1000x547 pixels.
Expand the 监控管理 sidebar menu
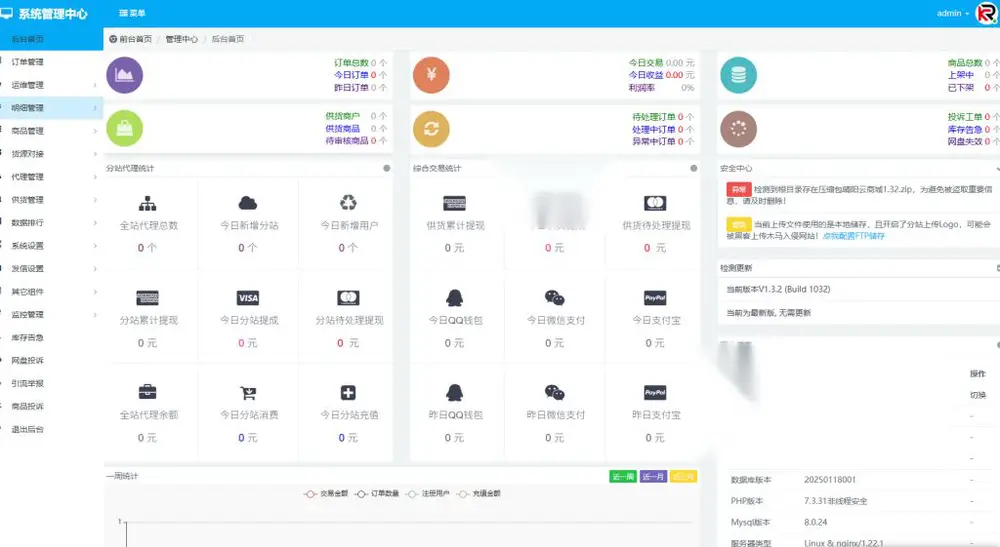[x=51, y=314]
